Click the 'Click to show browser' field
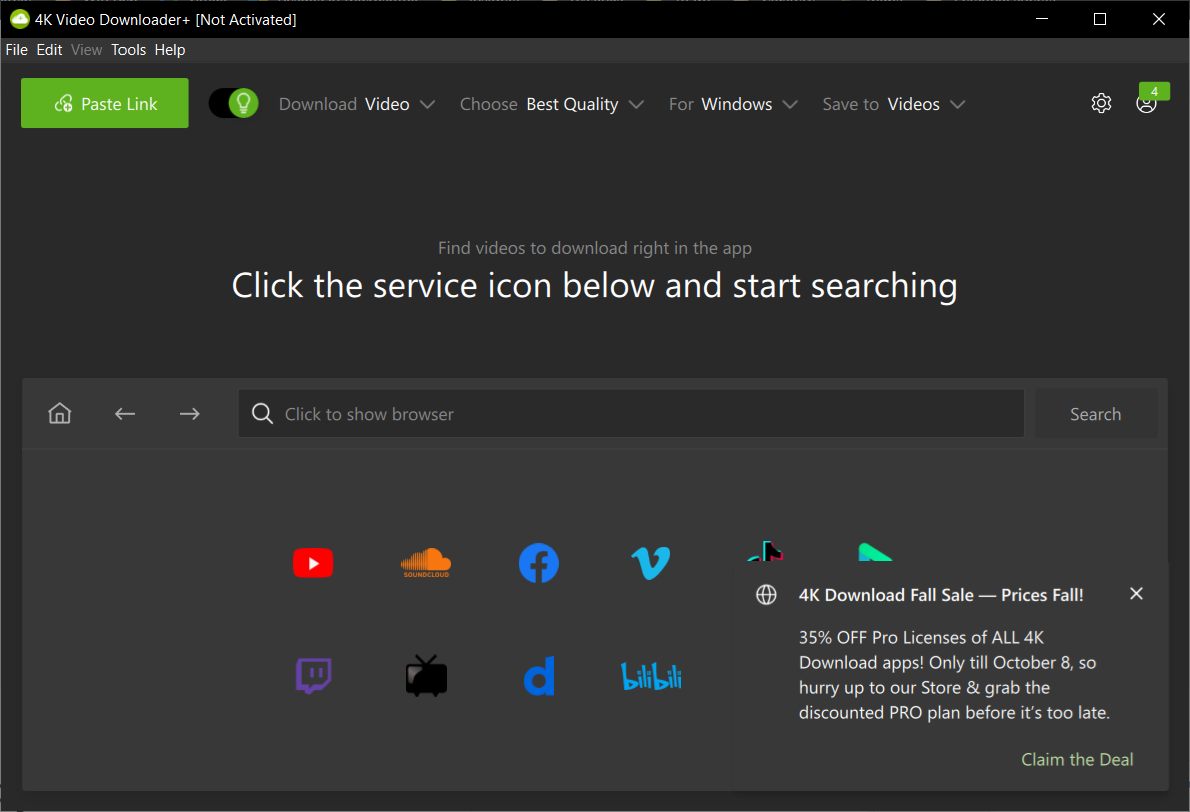The width and height of the screenshot is (1190, 812). tap(631, 414)
